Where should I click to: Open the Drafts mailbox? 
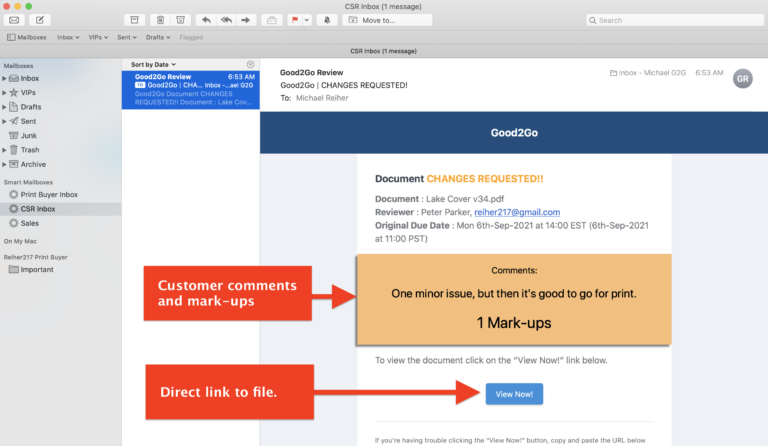point(30,107)
